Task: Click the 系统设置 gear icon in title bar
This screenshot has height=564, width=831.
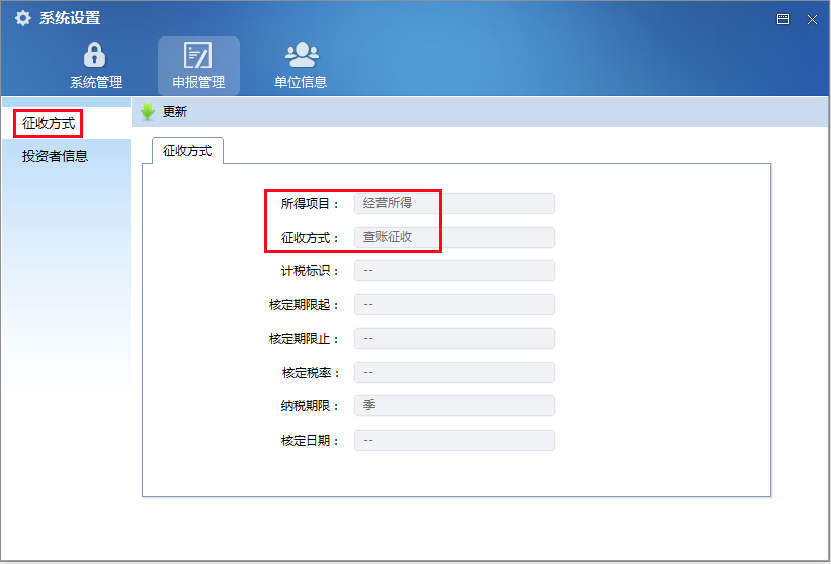Action: click(x=23, y=19)
